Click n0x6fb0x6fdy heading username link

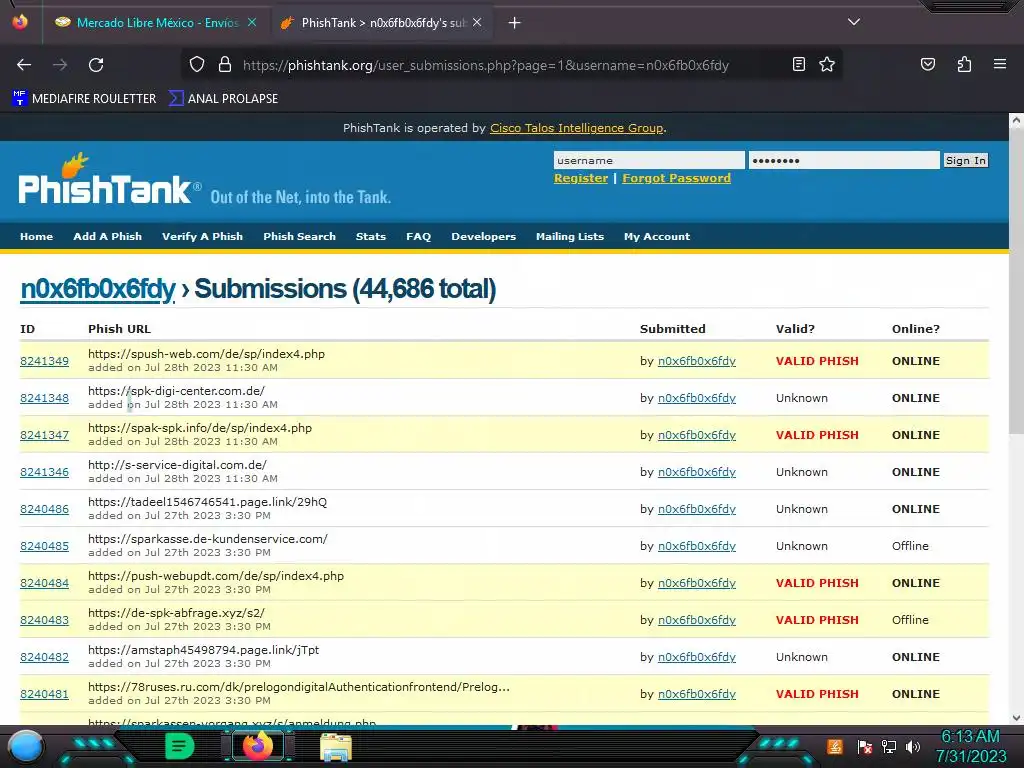pyautogui.click(x=98, y=289)
